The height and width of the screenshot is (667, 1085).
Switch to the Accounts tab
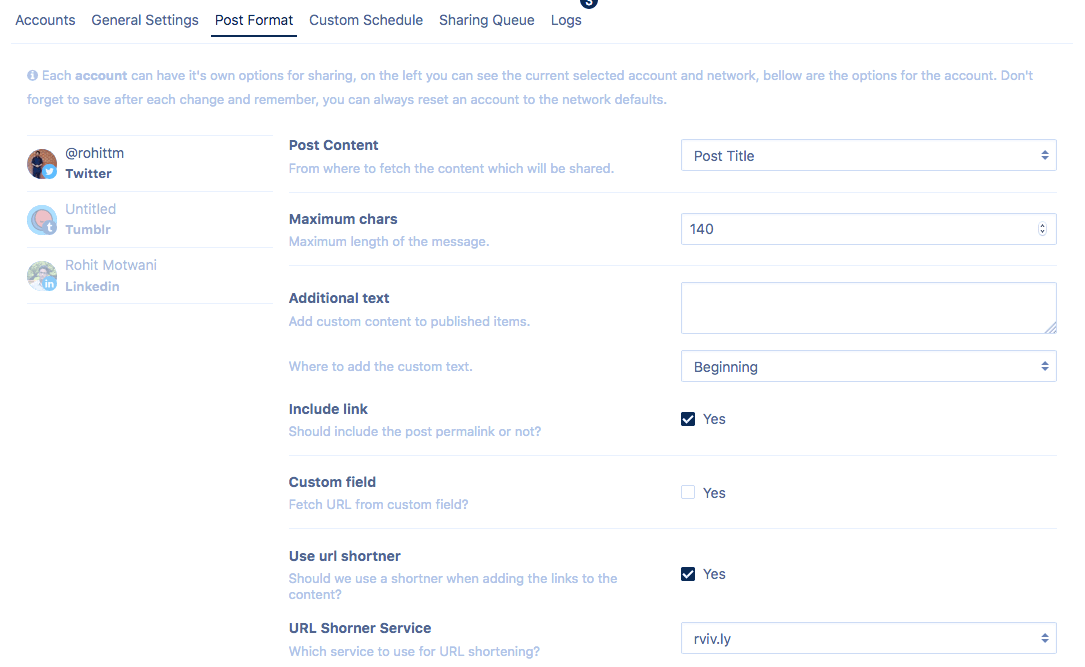point(45,20)
